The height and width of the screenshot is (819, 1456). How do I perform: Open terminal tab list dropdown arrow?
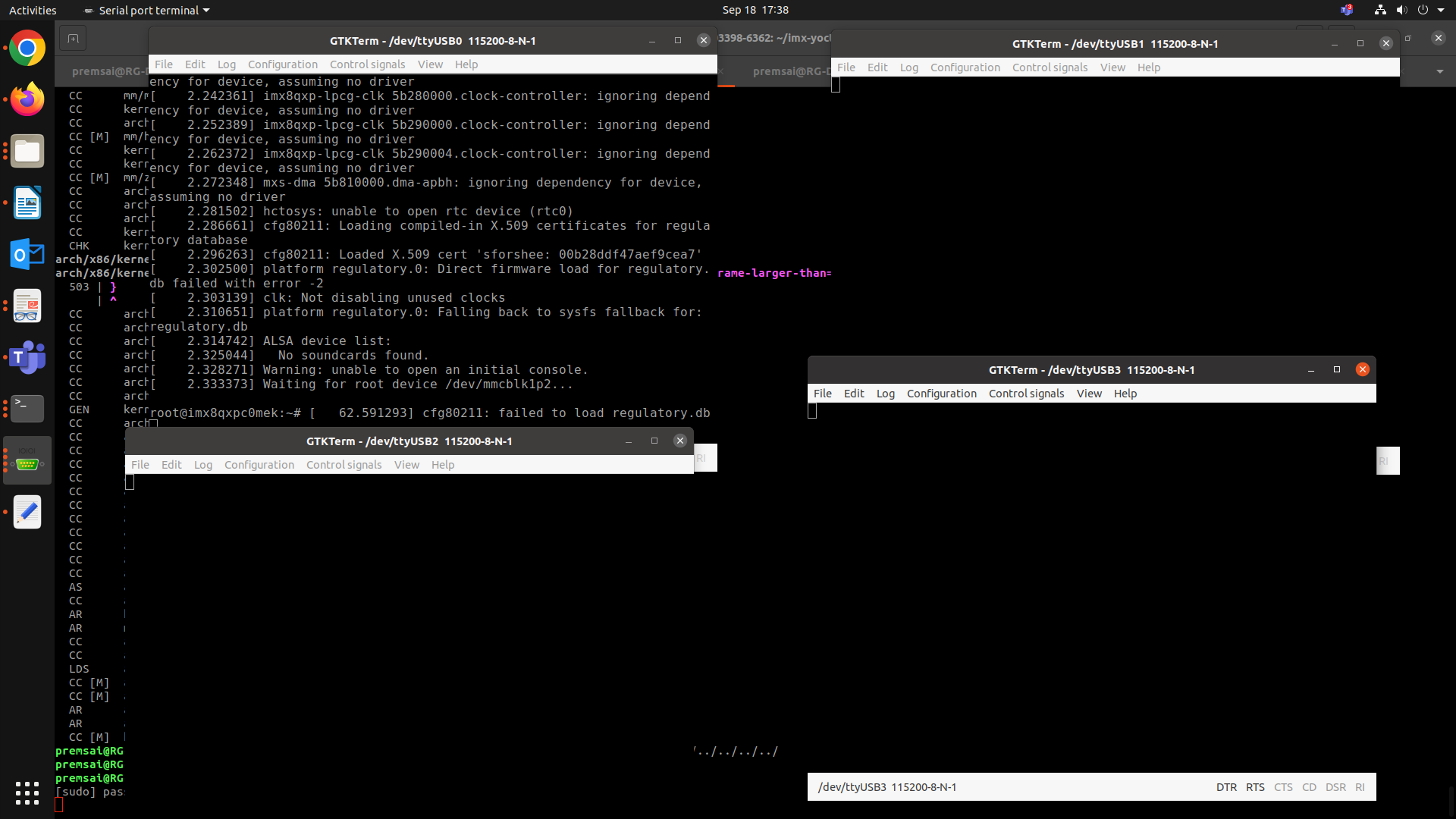[1439, 71]
